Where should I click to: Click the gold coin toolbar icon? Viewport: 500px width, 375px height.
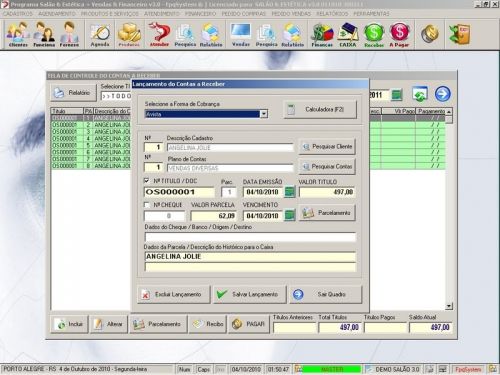coord(429,34)
